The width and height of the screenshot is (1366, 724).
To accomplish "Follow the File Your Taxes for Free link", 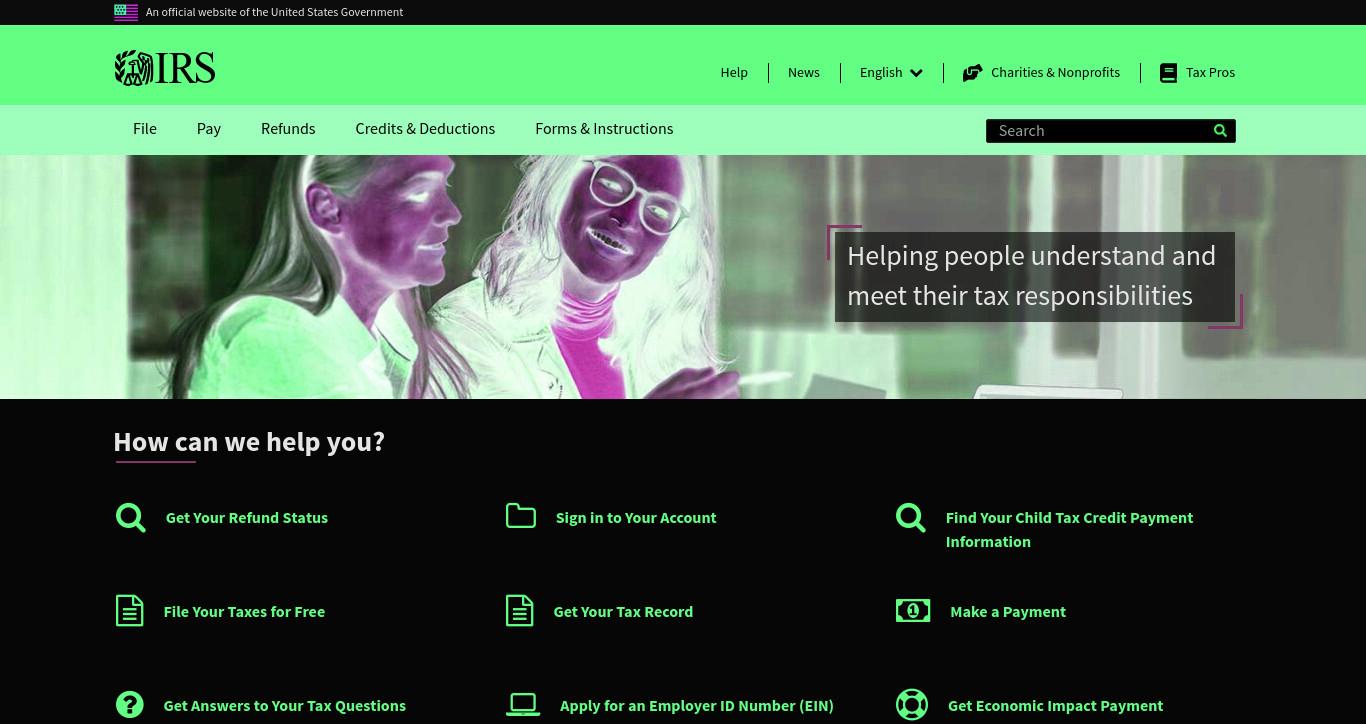I will point(244,611).
